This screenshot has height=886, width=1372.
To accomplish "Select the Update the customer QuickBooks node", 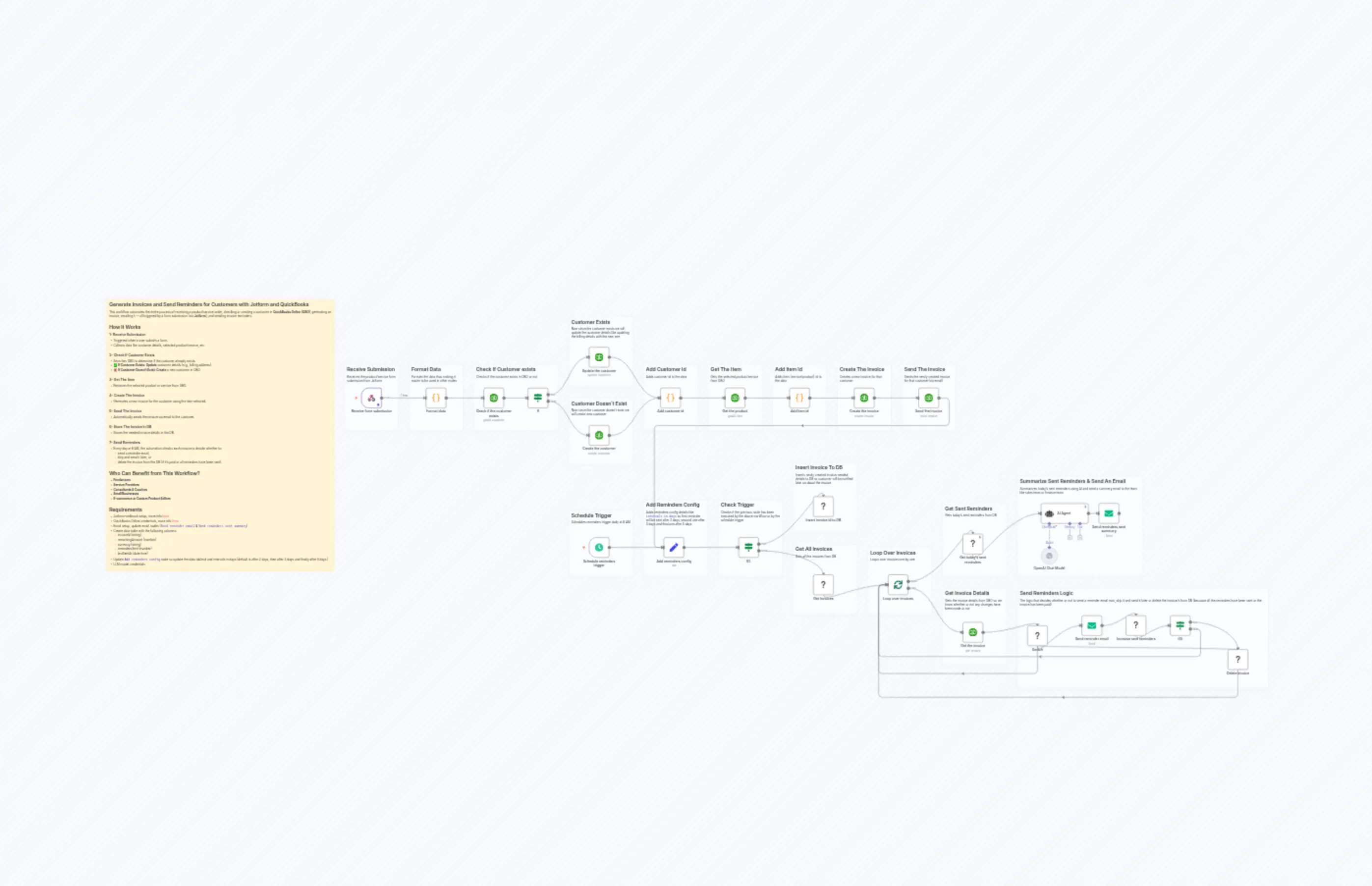I will click(600, 357).
